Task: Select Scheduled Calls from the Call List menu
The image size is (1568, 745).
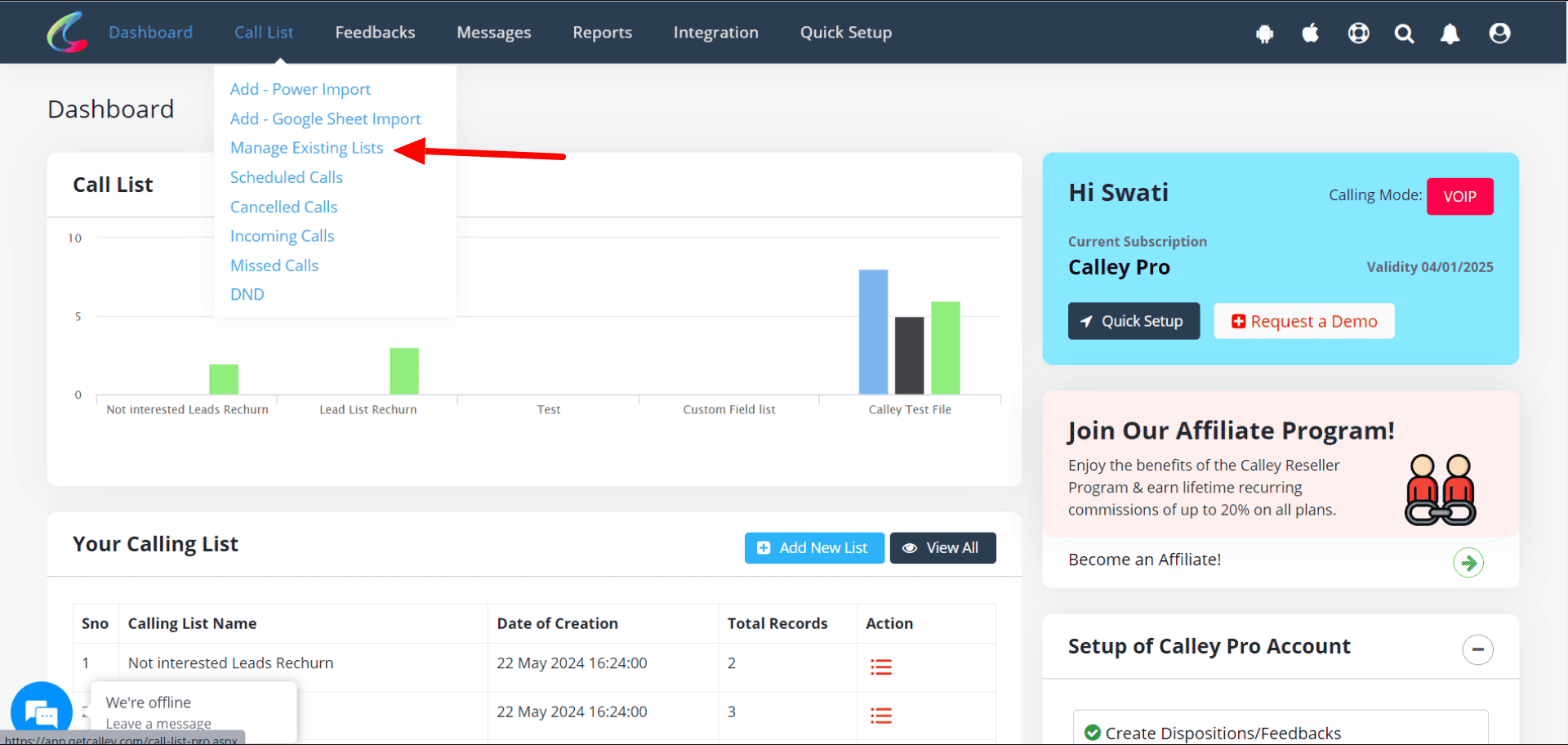Action: coord(287,177)
